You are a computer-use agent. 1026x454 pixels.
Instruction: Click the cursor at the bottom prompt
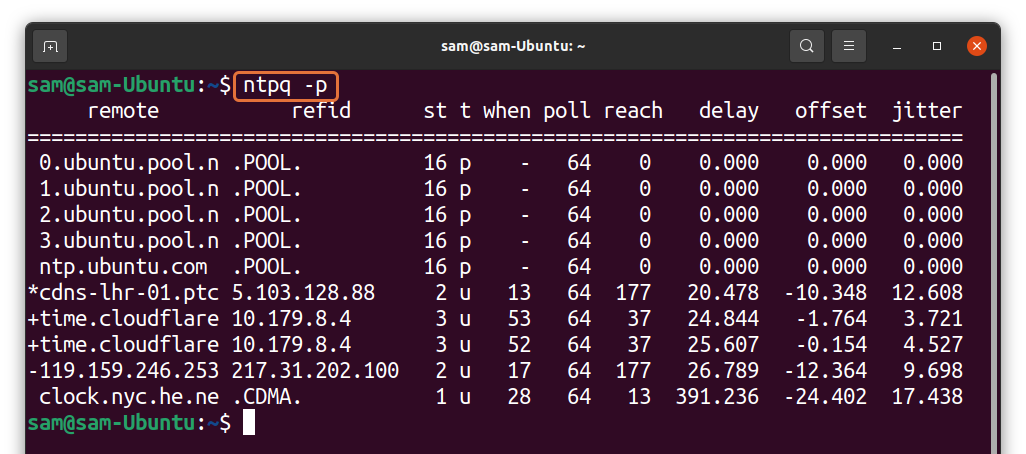(x=249, y=423)
